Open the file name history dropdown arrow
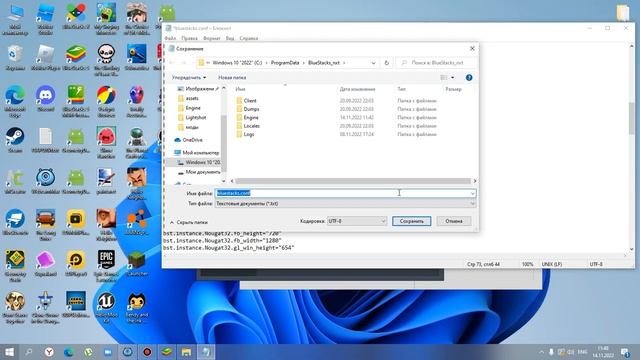The width and height of the screenshot is (640, 360). tap(472, 193)
